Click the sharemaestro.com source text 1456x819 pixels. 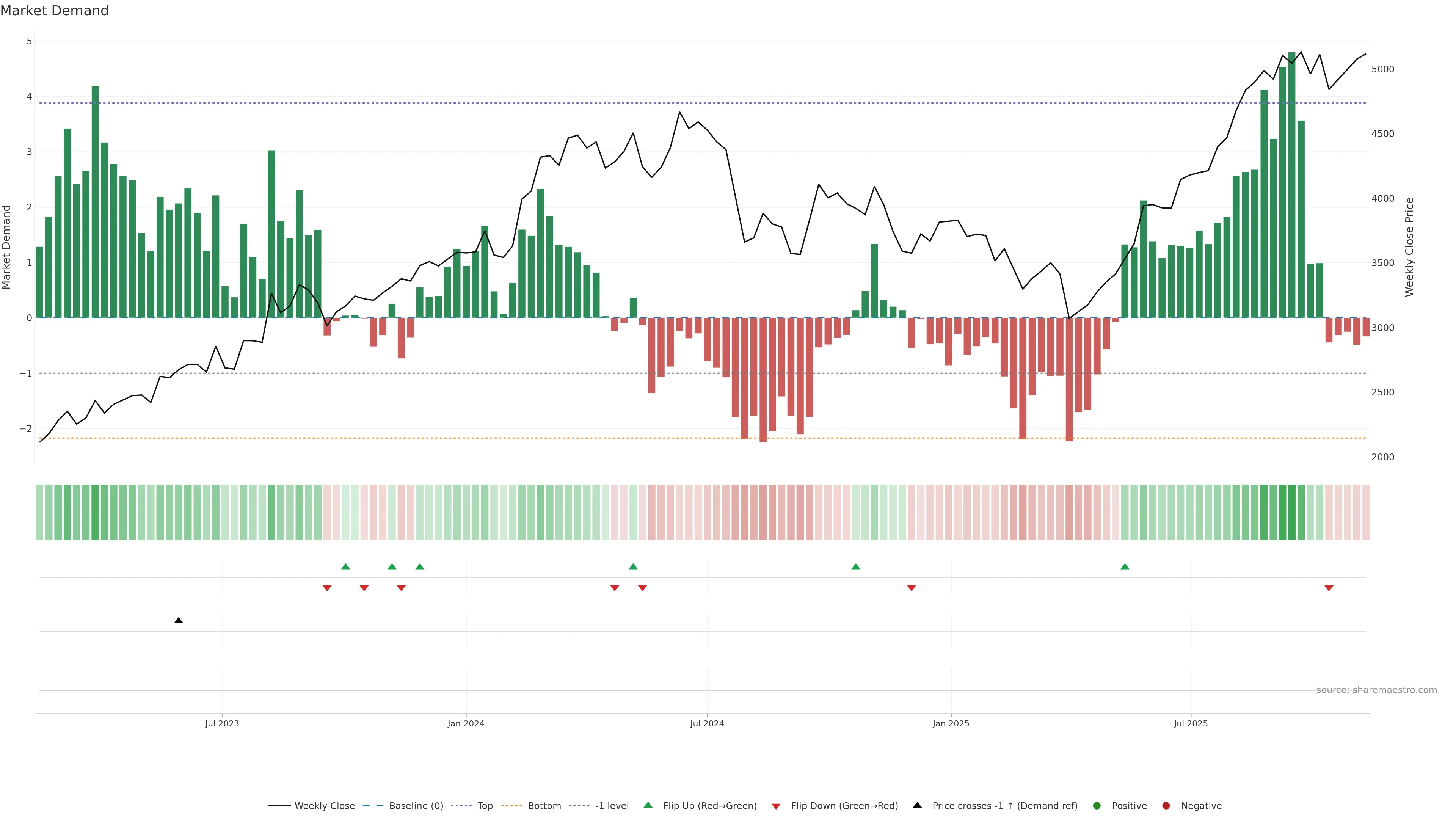point(1376,690)
